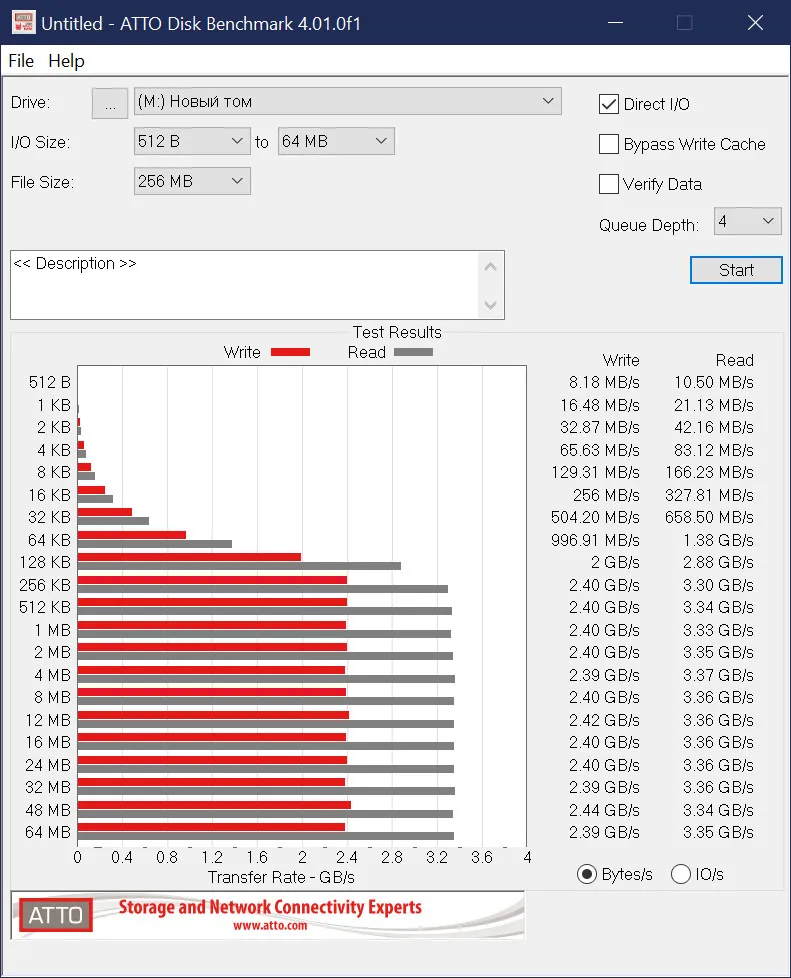Click the drive browse ellipsis button
Screen dimensions: 791x978
click(x=110, y=103)
